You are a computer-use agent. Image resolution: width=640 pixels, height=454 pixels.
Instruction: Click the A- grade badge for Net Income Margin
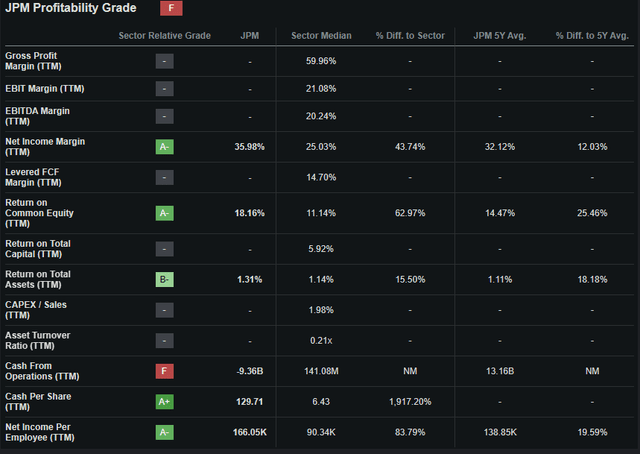click(164, 147)
